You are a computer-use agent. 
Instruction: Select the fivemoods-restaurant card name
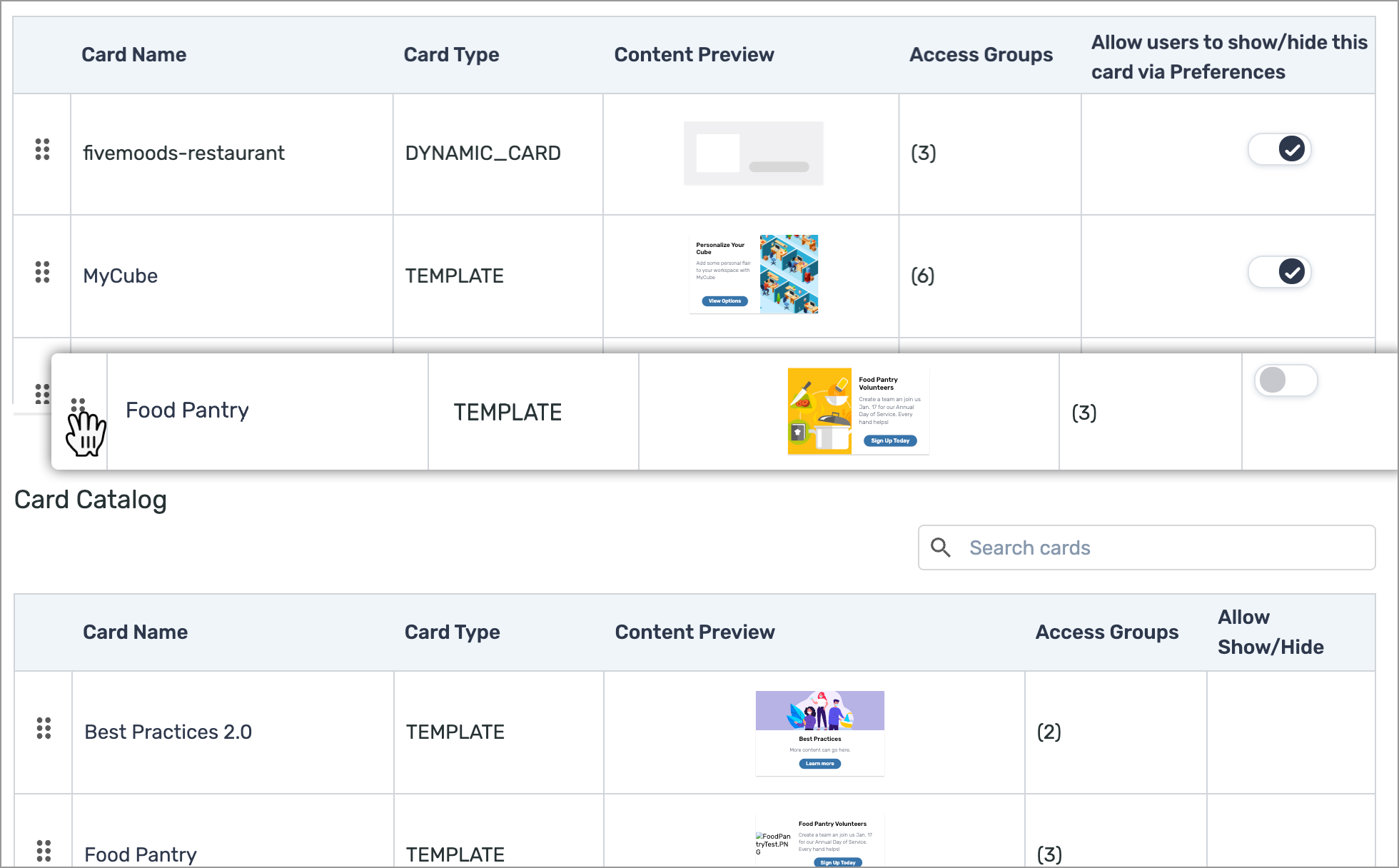click(183, 153)
